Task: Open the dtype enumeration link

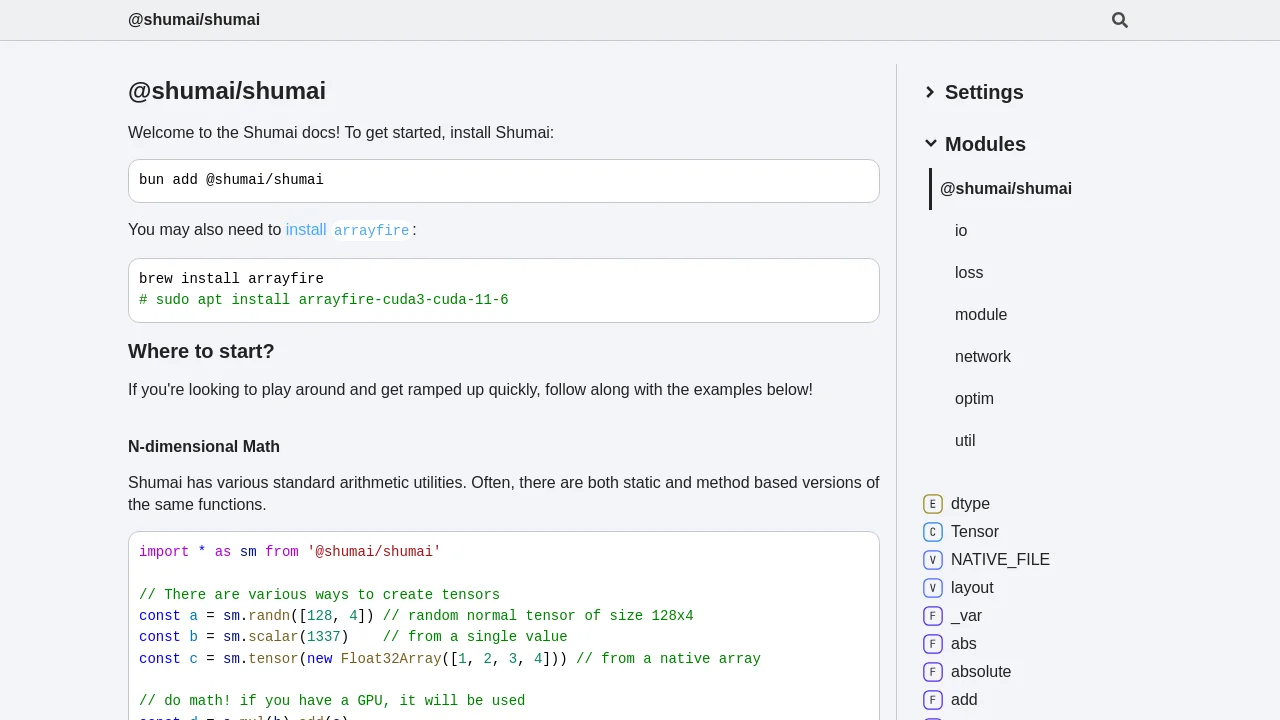Action: pyautogui.click(x=970, y=504)
